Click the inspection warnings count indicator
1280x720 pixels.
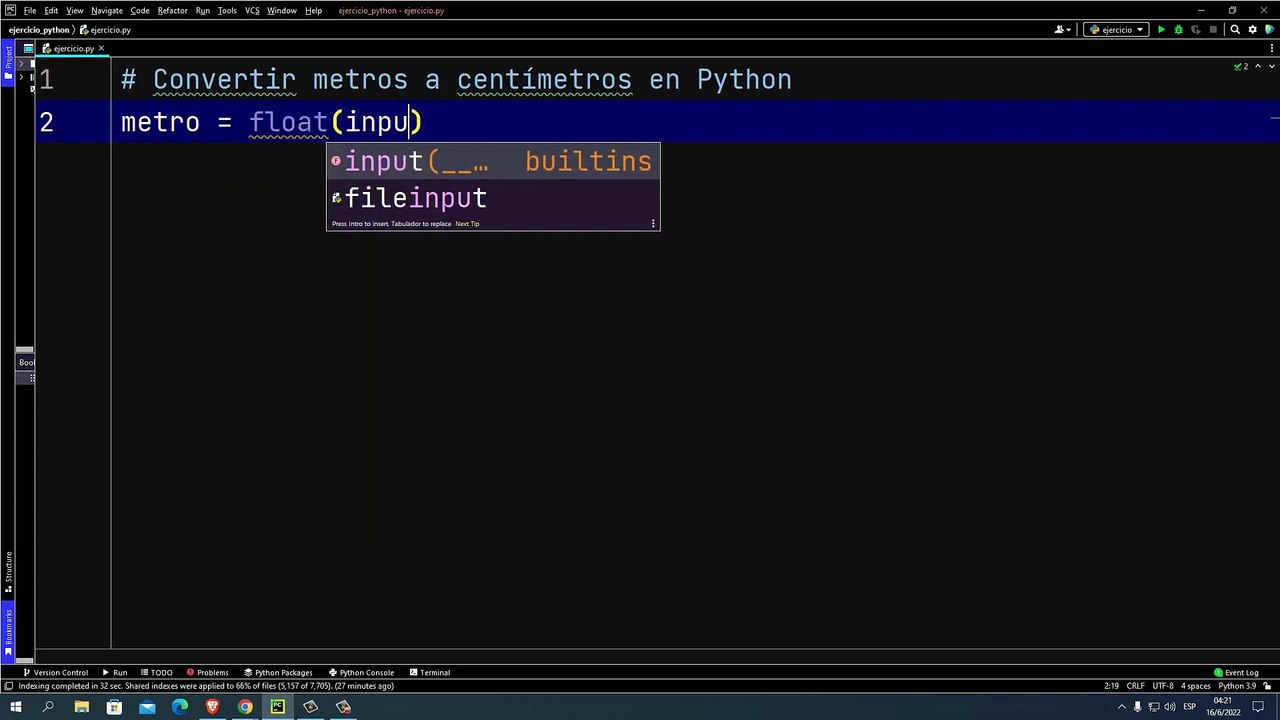pyautogui.click(x=1241, y=66)
